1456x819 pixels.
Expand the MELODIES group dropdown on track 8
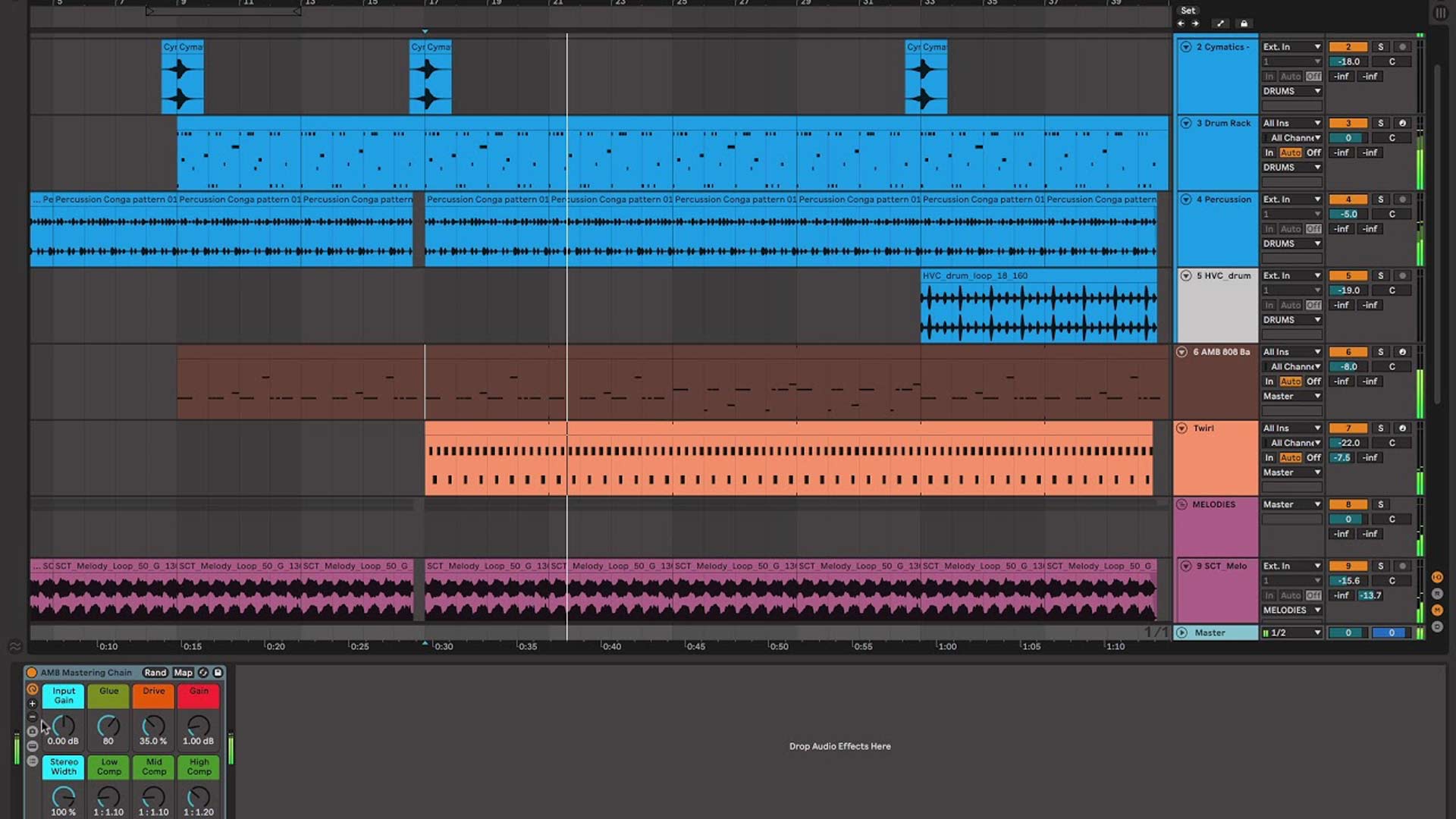pyautogui.click(x=1182, y=504)
